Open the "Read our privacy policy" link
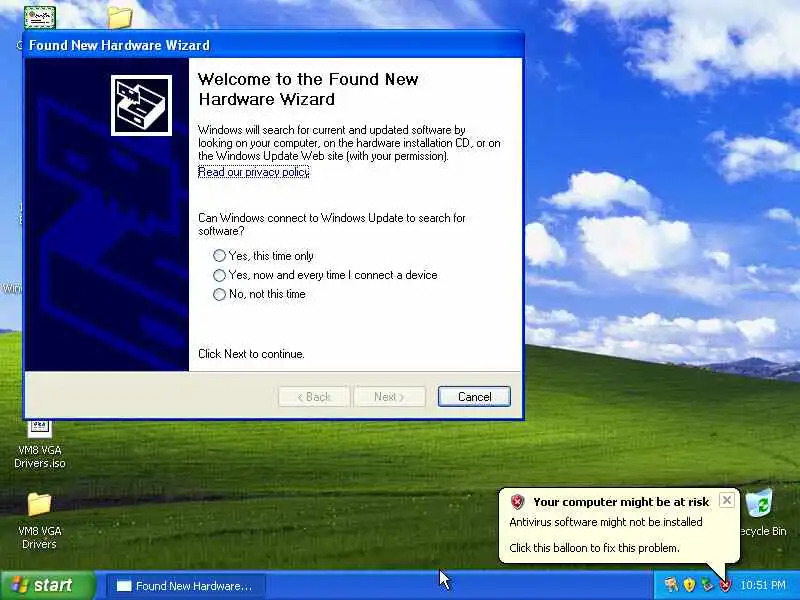This screenshot has width=800, height=600. tap(254, 172)
